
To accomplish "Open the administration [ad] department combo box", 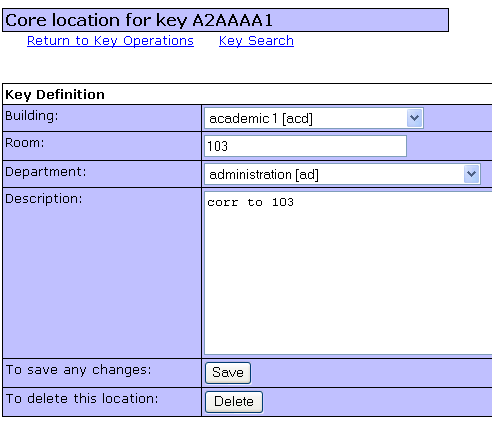I will coord(342,174).
